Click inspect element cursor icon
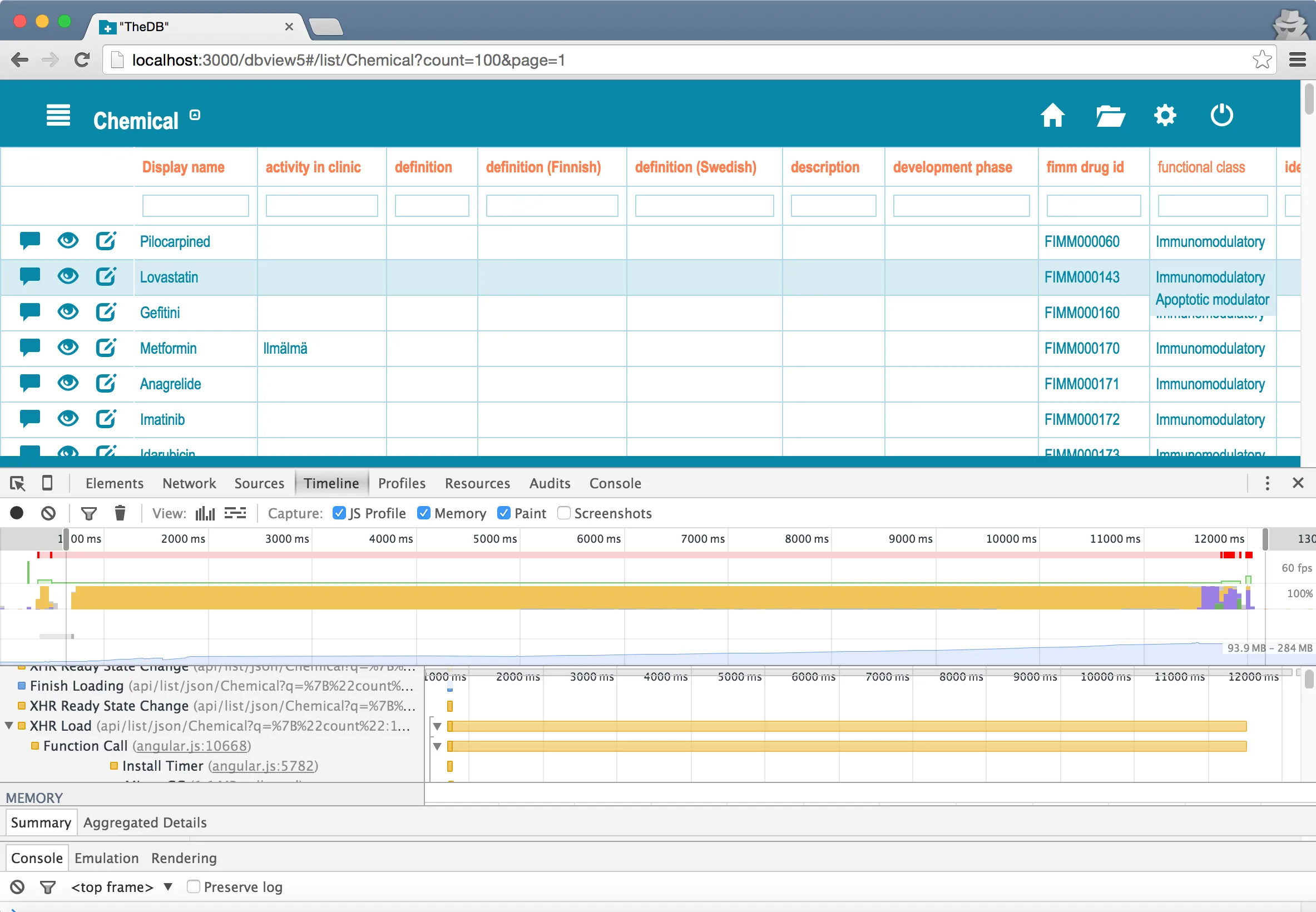The image size is (1316, 912). point(17,483)
